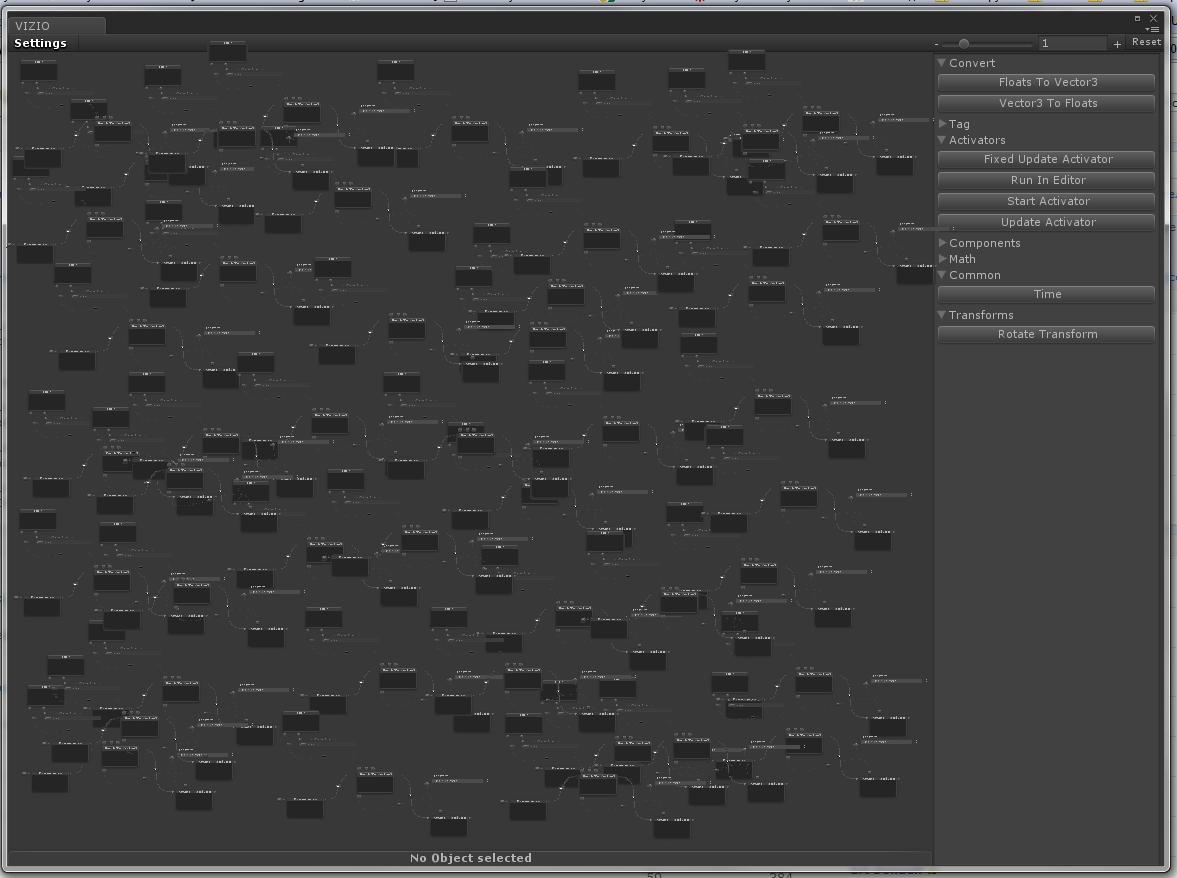Maximize the VIZIO window
Image resolution: width=1177 pixels, height=878 pixels.
point(1137,18)
